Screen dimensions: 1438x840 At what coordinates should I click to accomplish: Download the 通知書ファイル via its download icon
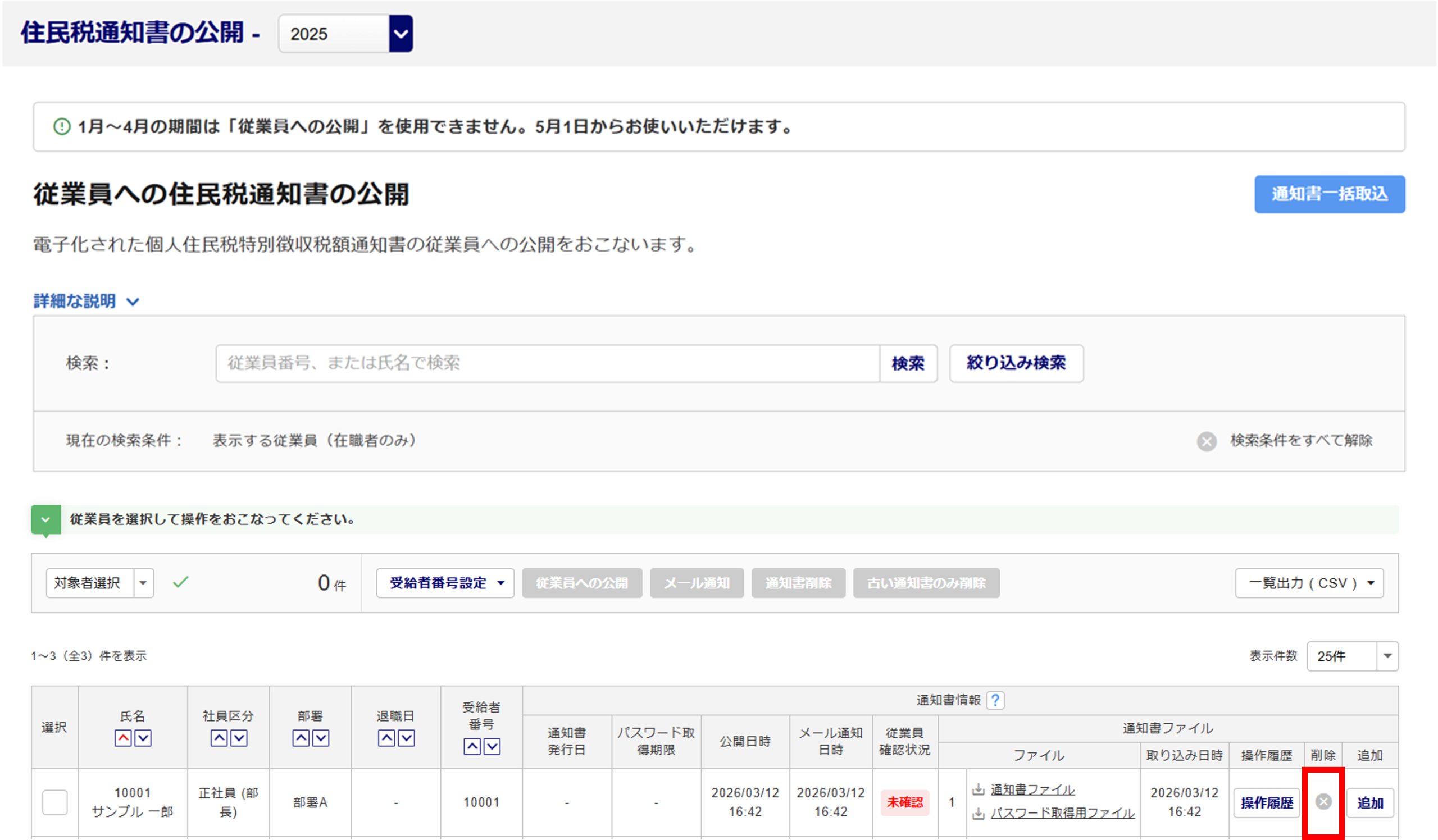coord(979,789)
